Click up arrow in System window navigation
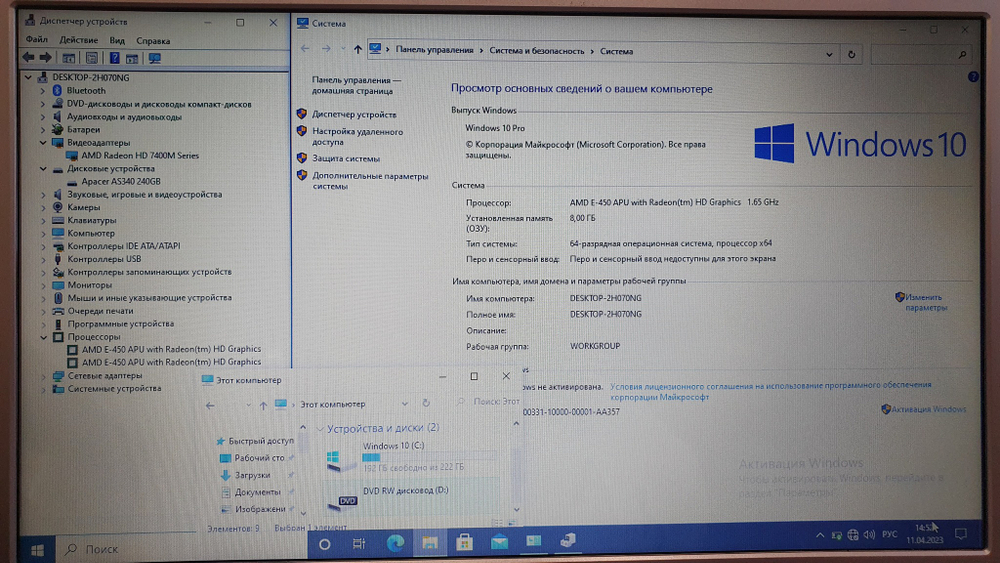The image size is (1000, 563). pos(358,49)
